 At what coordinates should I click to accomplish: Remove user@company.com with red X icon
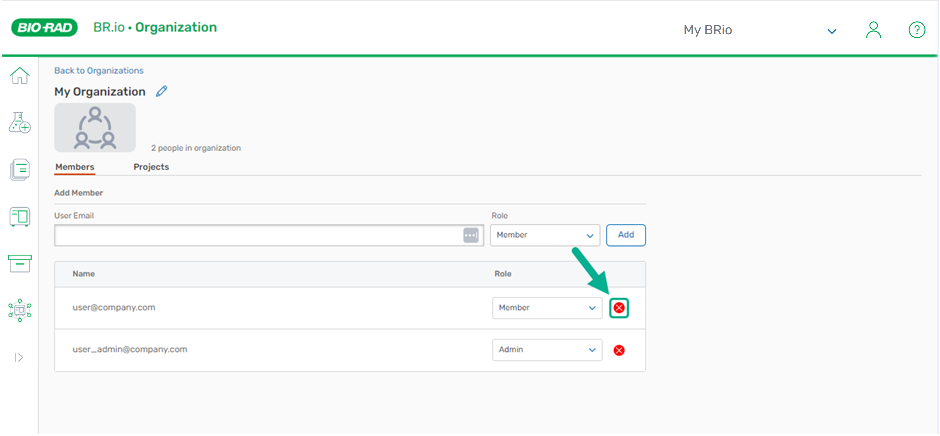[x=619, y=308]
